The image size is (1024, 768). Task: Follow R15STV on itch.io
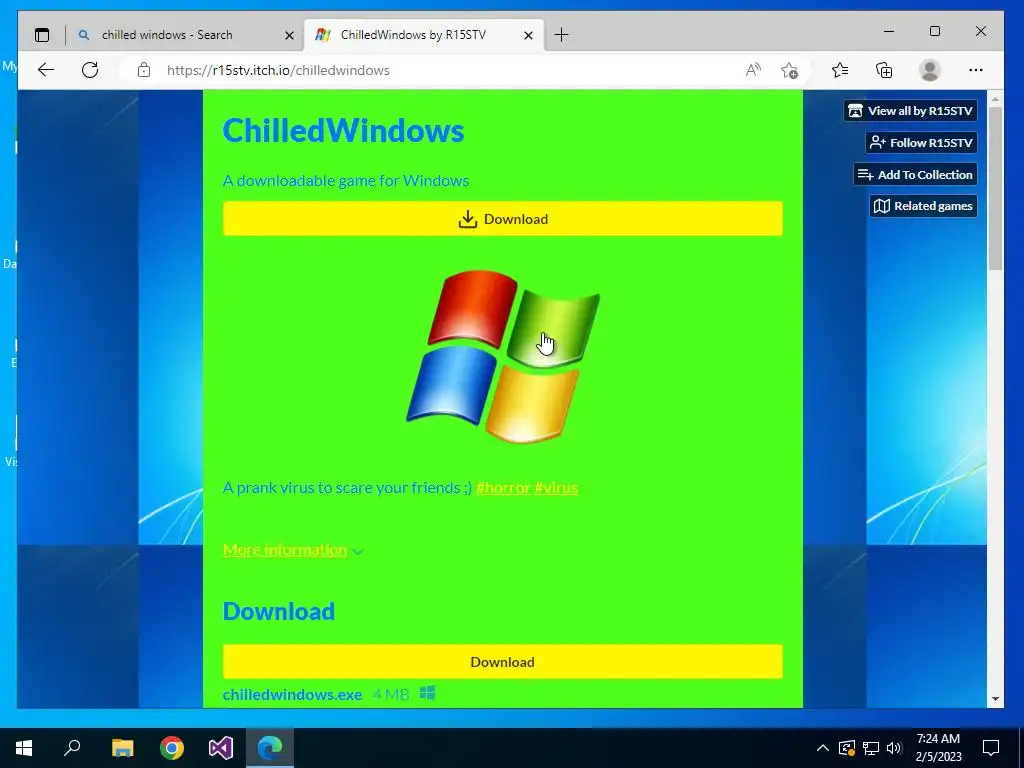point(921,142)
